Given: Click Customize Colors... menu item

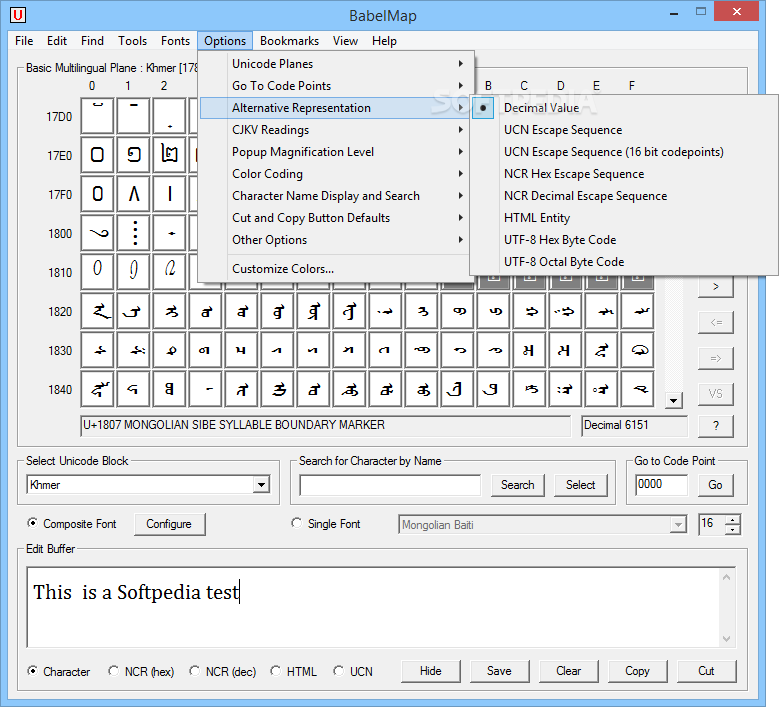Looking at the screenshot, I should (336, 268).
